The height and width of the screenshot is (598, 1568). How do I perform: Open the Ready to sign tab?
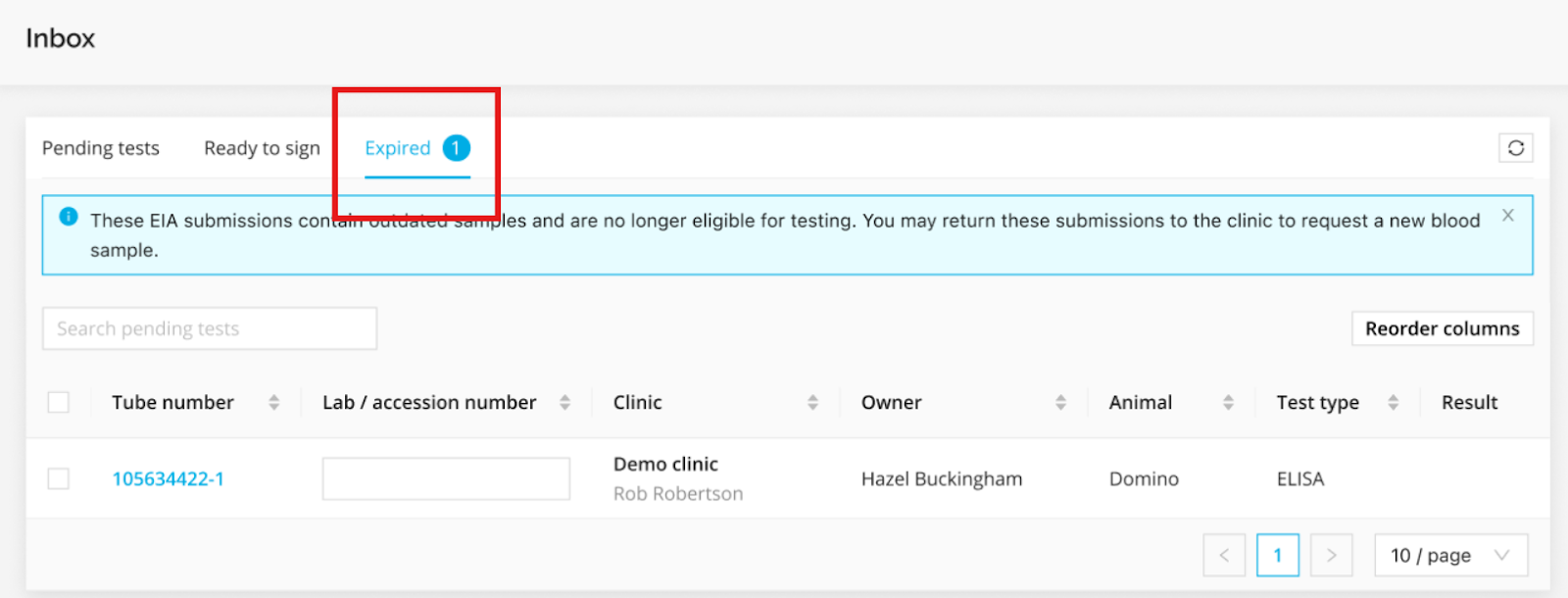point(262,148)
